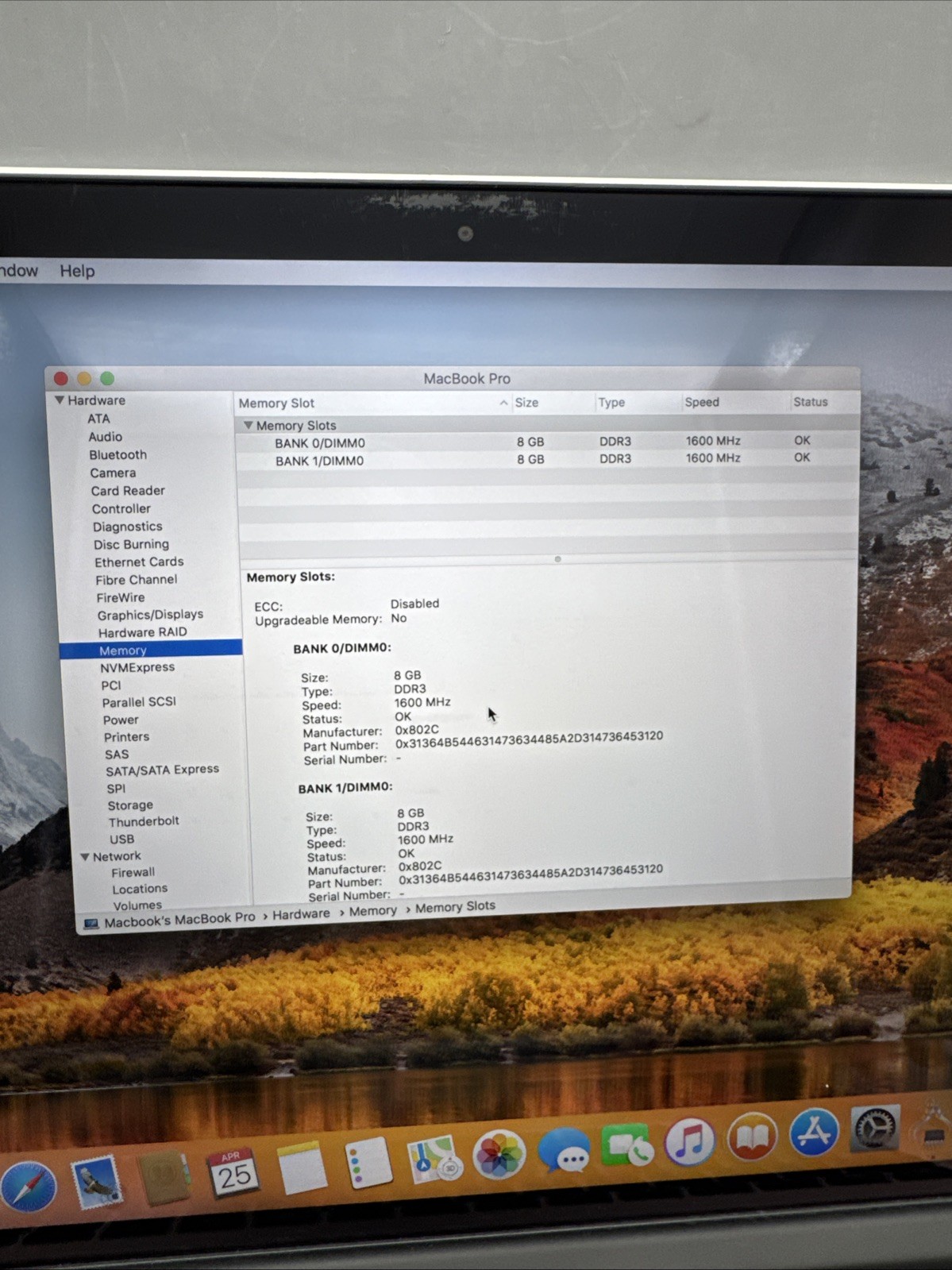Viewport: 952px width, 1270px height.
Task: Select Firewall under Network
Action: tap(133, 872)
